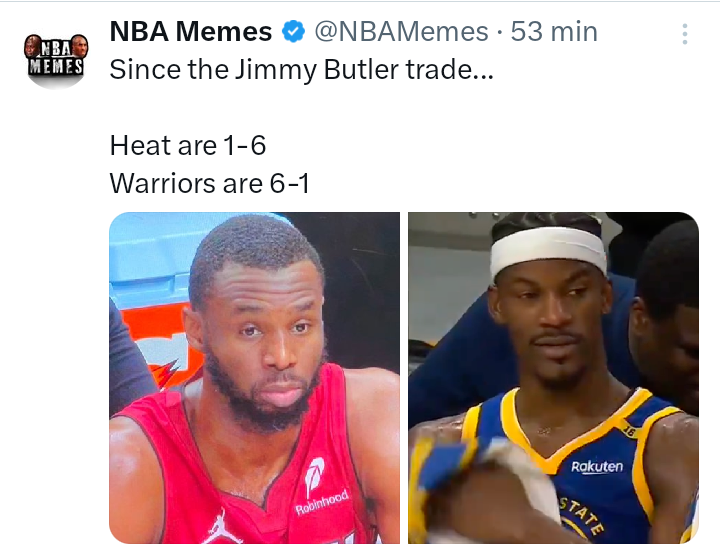This screenshot has width=720, height=558.
Task: Select the 'Since the Jimmy Butler trade...' text
Action: (x=301, y=70)
